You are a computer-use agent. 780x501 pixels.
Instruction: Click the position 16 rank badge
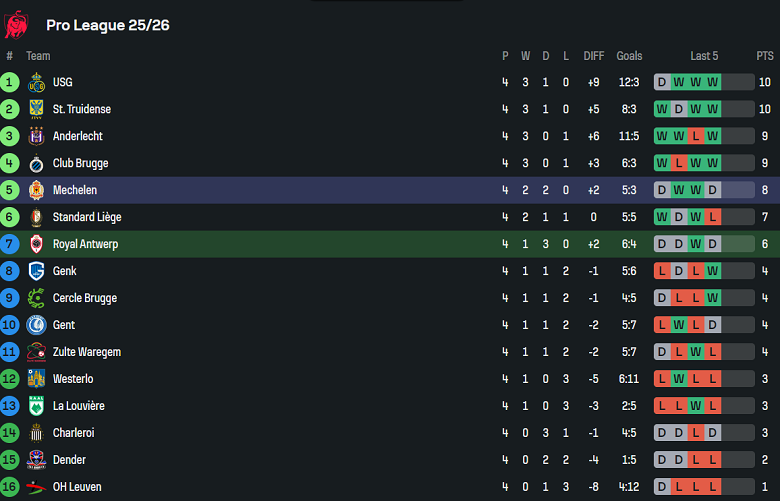[10, 487]
